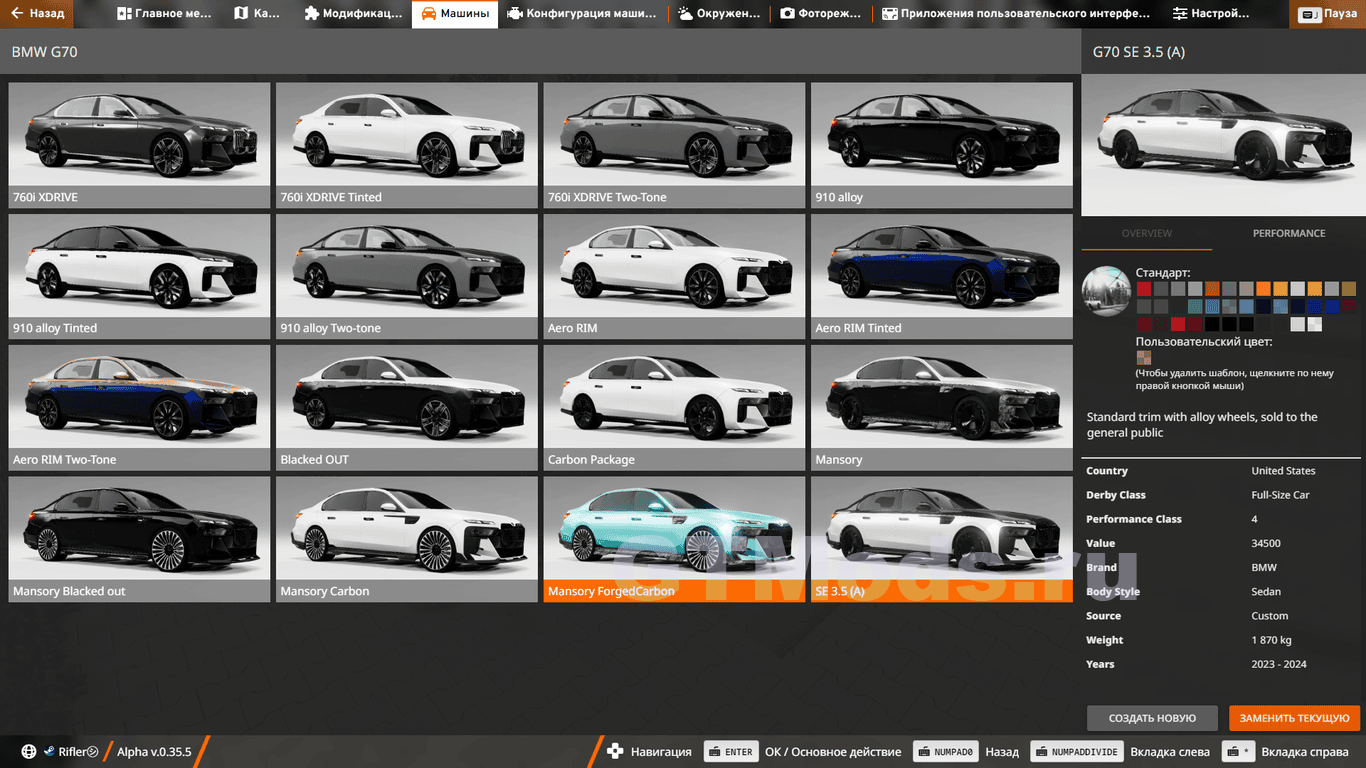
Task: Click the NUMPADDIVIDE key hint icon
Action: [1076, 752]
